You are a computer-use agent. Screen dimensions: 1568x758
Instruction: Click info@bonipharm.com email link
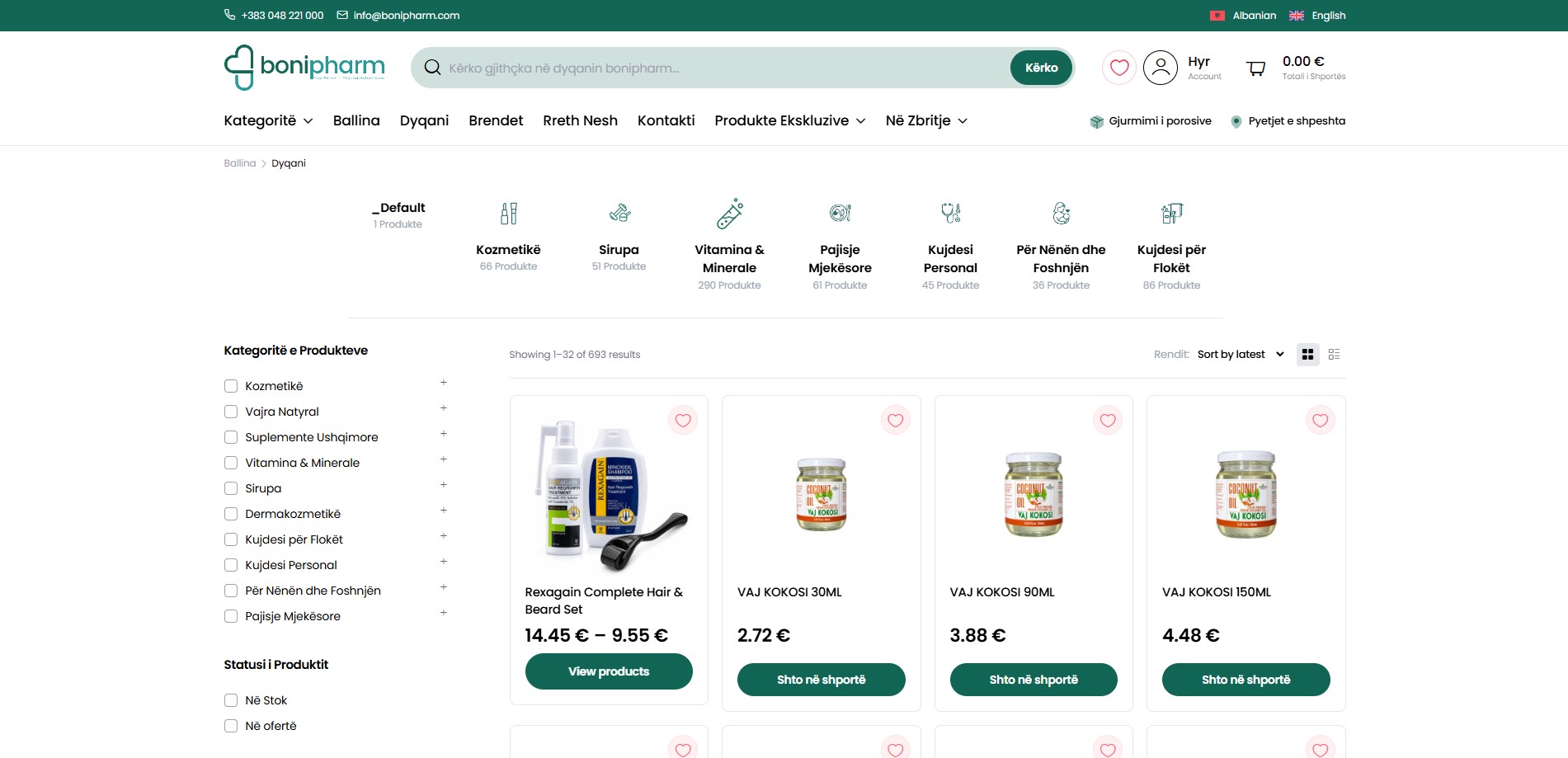[407, 16]
